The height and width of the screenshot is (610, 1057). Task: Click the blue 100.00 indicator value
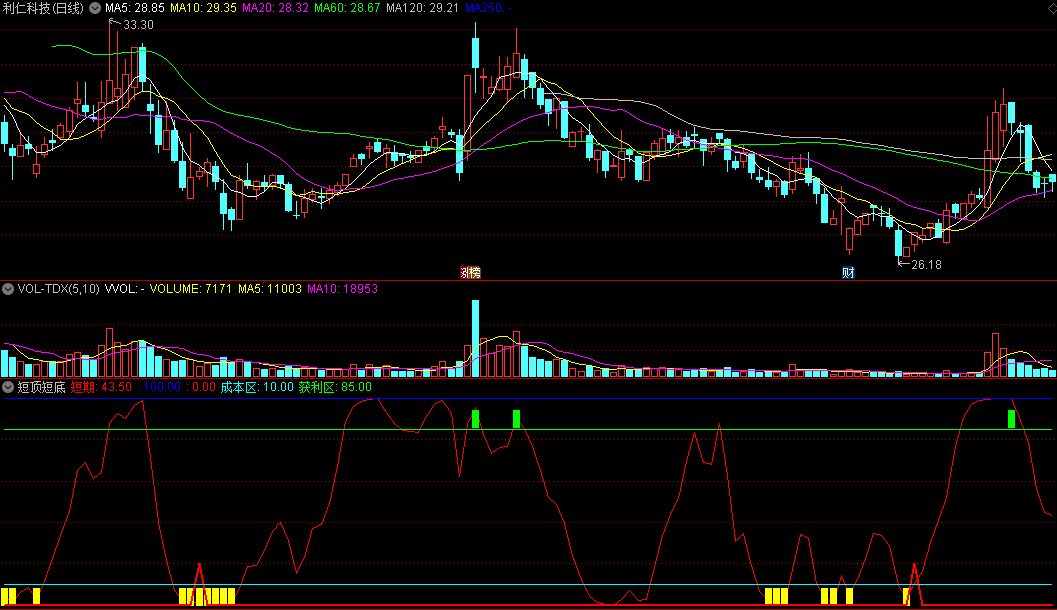(x=162, y=387)
